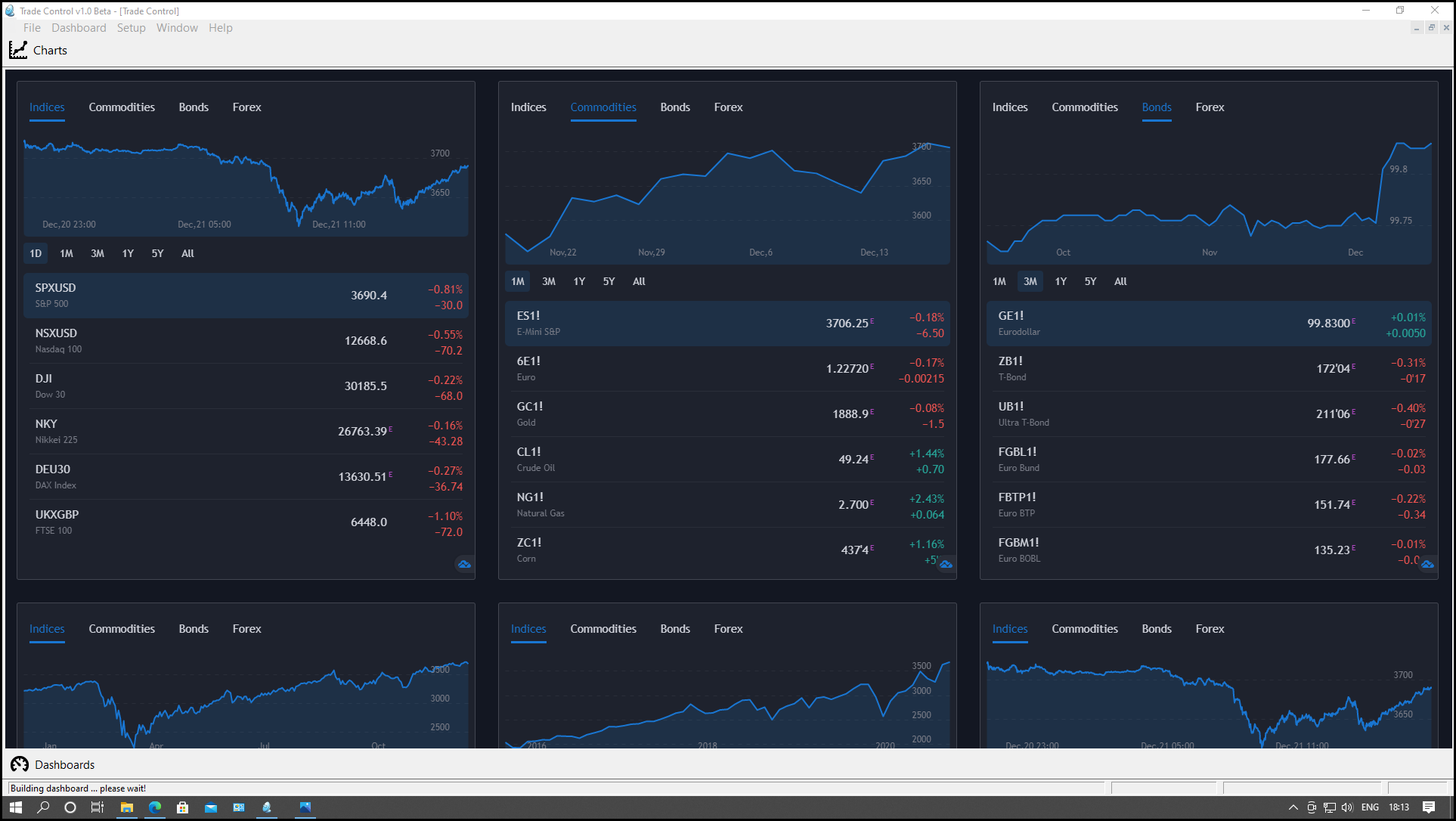The width and height of the screenshot is (1456, 821).
Task: Set Commodities chart to 3M range
Action: click(549, 281)
